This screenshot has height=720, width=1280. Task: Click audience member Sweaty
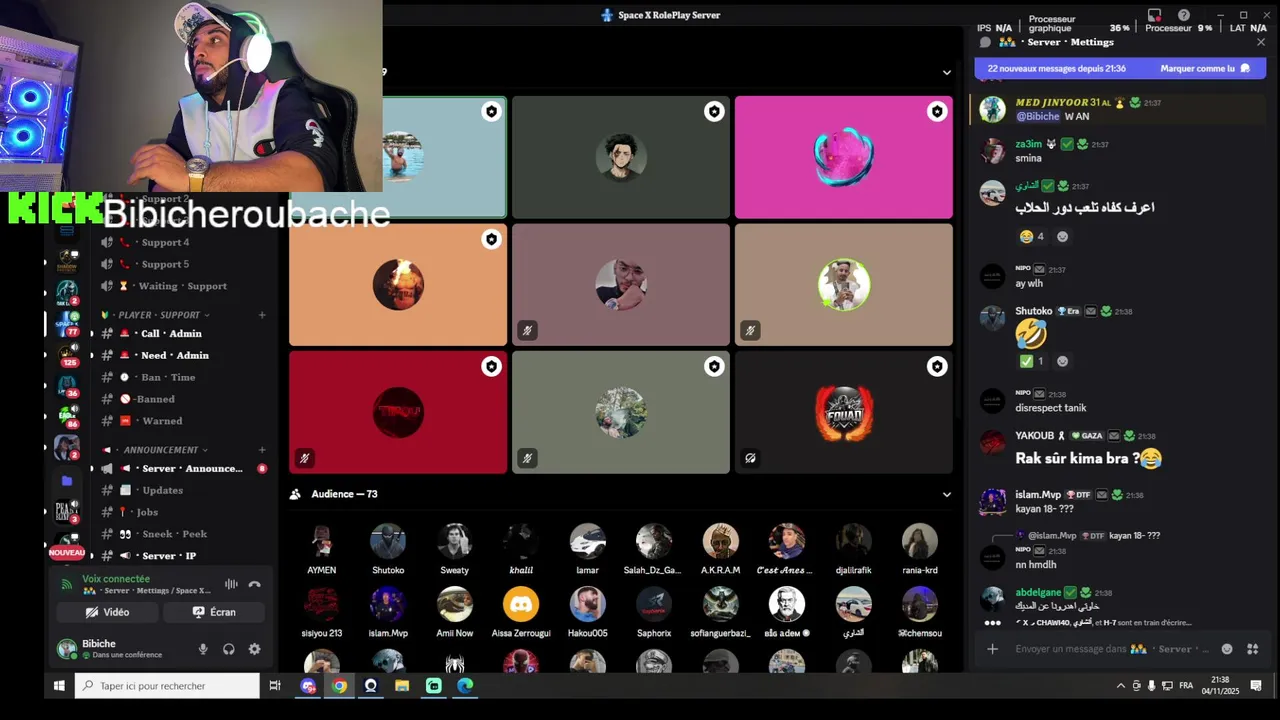(454, 549)
